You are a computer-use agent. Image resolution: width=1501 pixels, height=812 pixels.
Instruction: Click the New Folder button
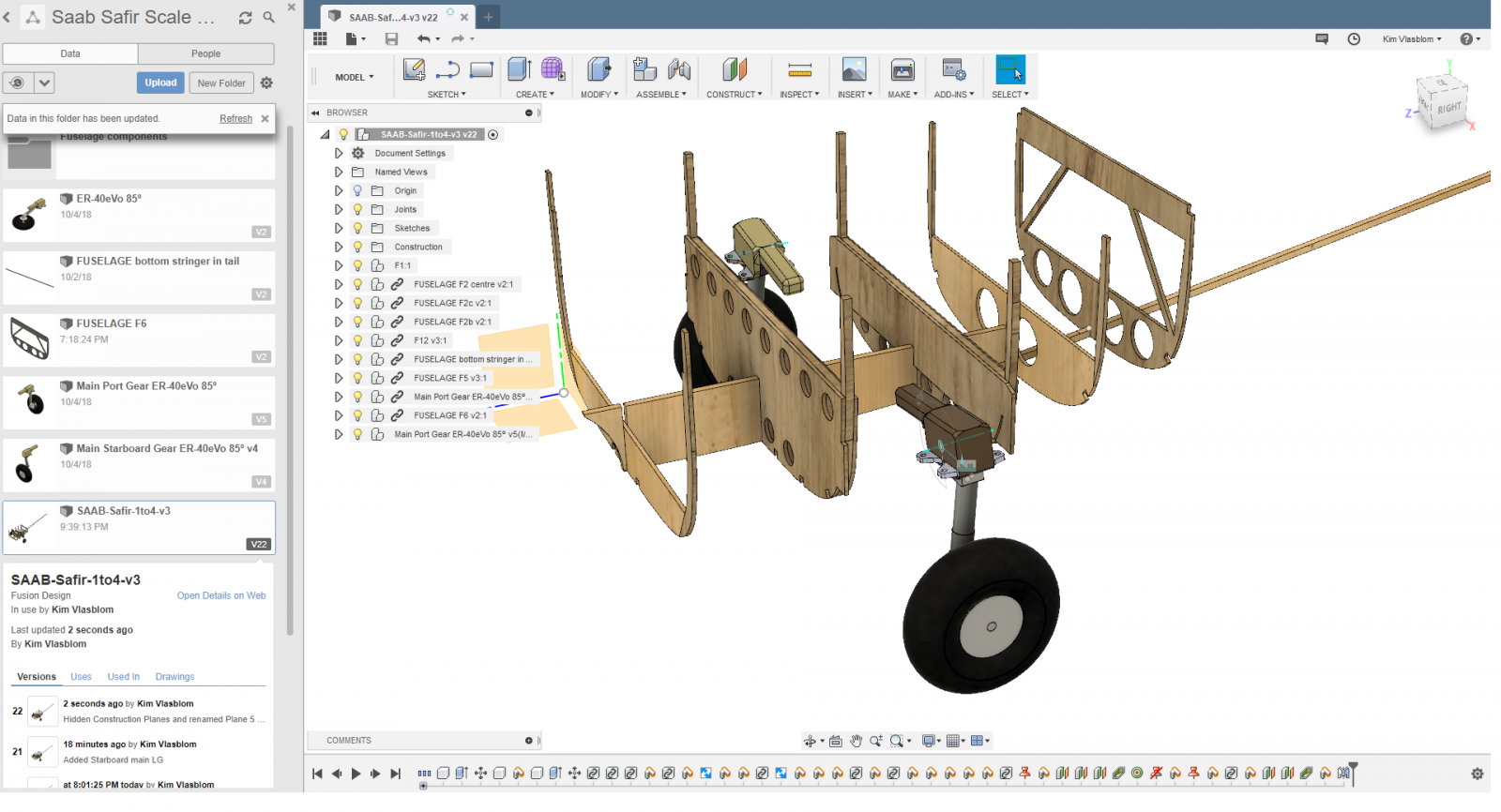point(221,83)
